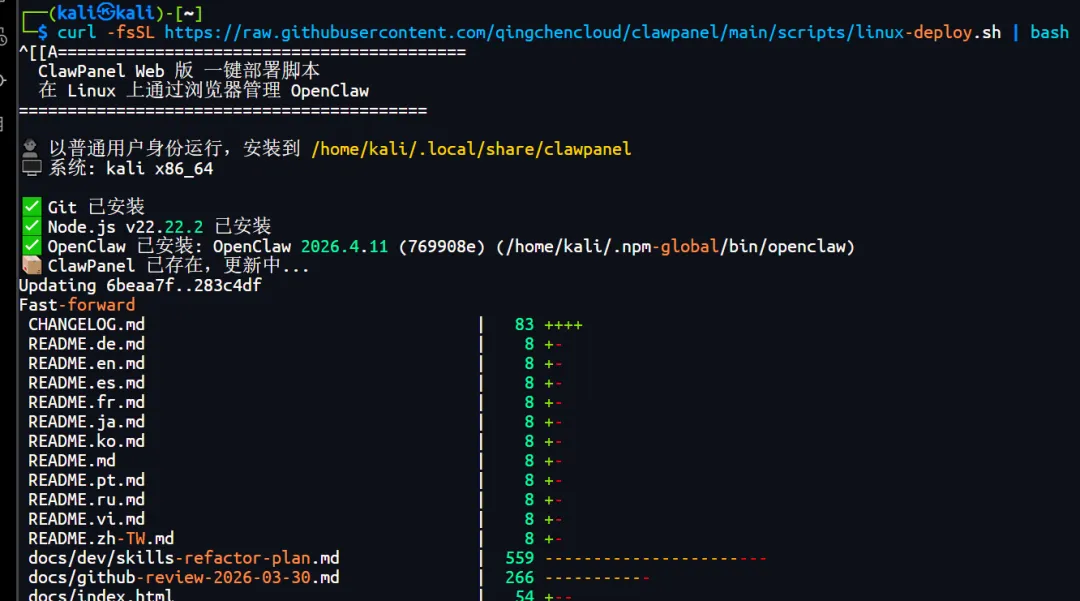Click the file name README.pt.md
The height and width of the screenshot is (601, 1080).
pyautogui.click(x=87, y=480)
